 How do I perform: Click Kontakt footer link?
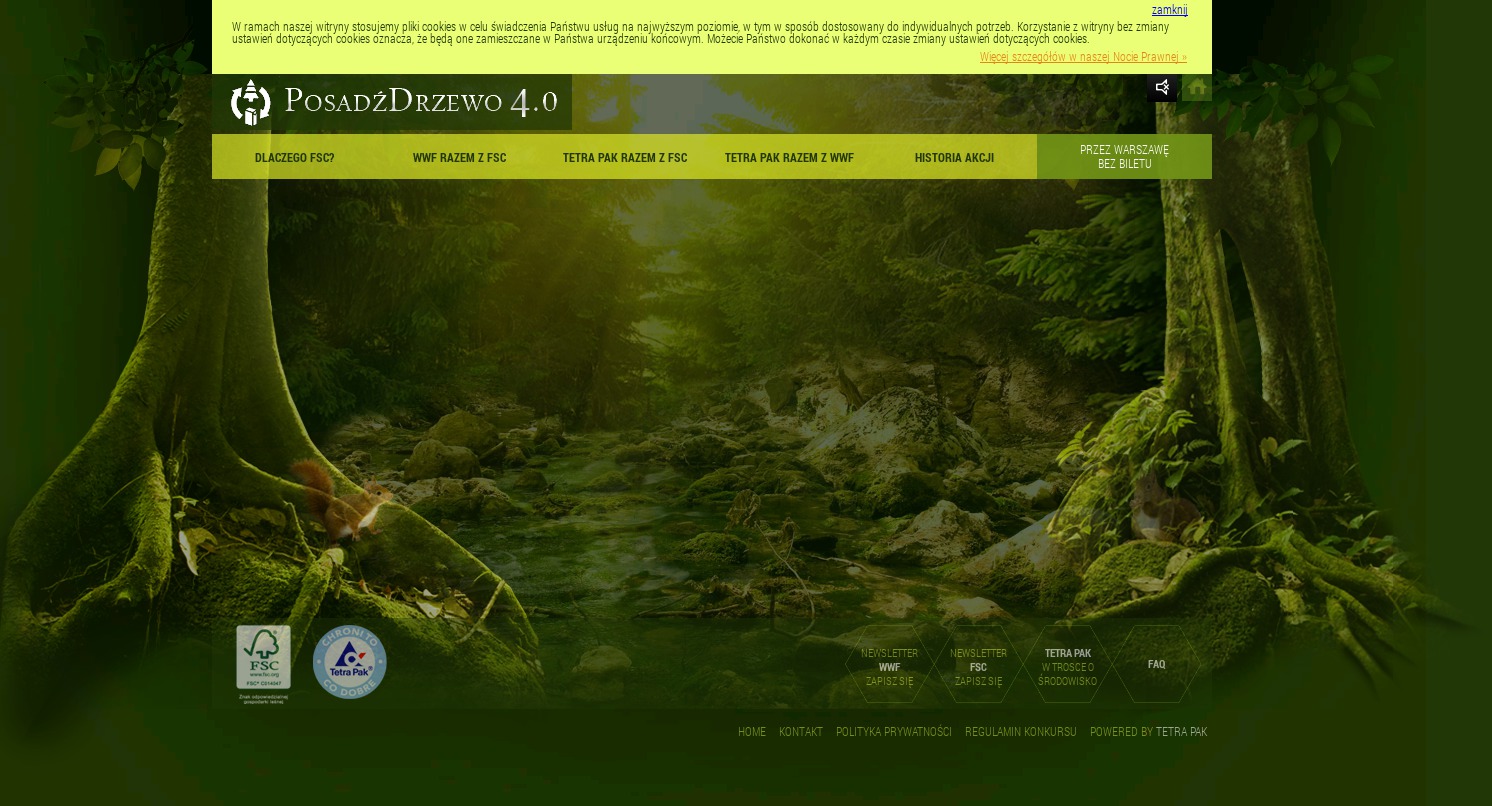click(x=800, y=732)
